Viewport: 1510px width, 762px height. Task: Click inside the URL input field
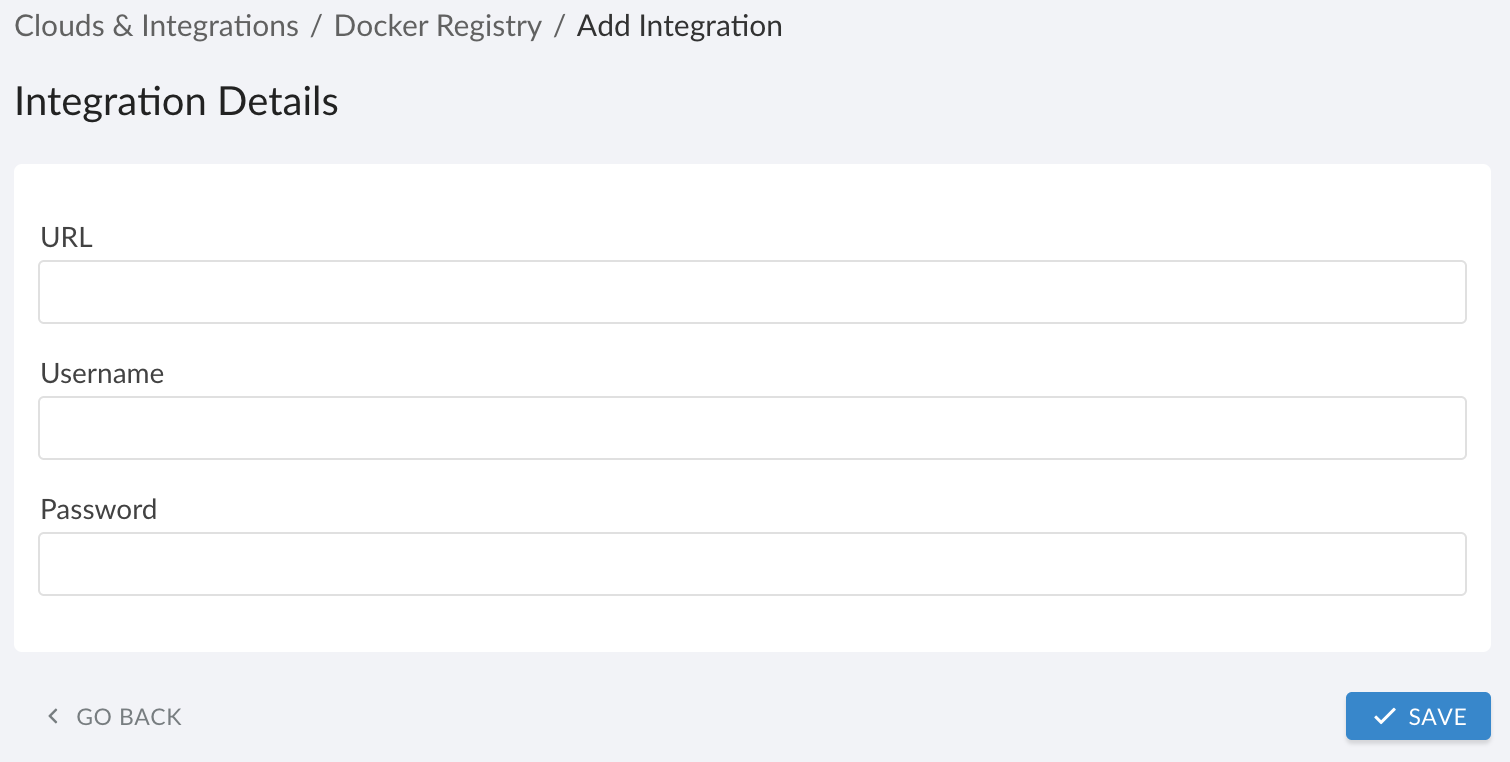[750, 291]
